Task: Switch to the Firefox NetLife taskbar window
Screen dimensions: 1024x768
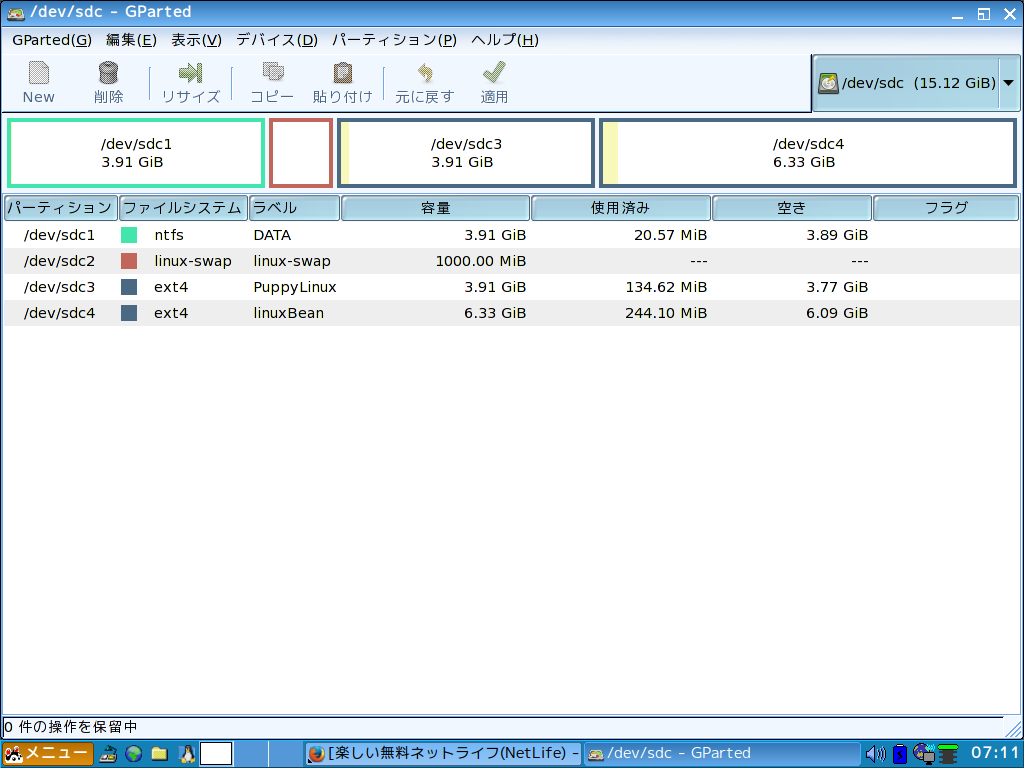Action: (x=443, y=754)
